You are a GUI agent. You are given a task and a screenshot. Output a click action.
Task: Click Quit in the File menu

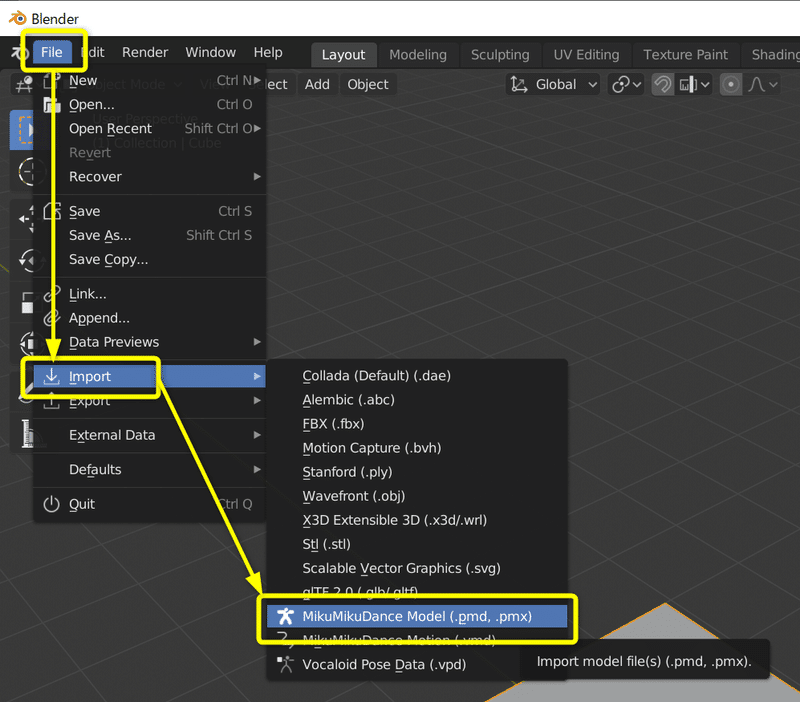click(x=150, y=504)
